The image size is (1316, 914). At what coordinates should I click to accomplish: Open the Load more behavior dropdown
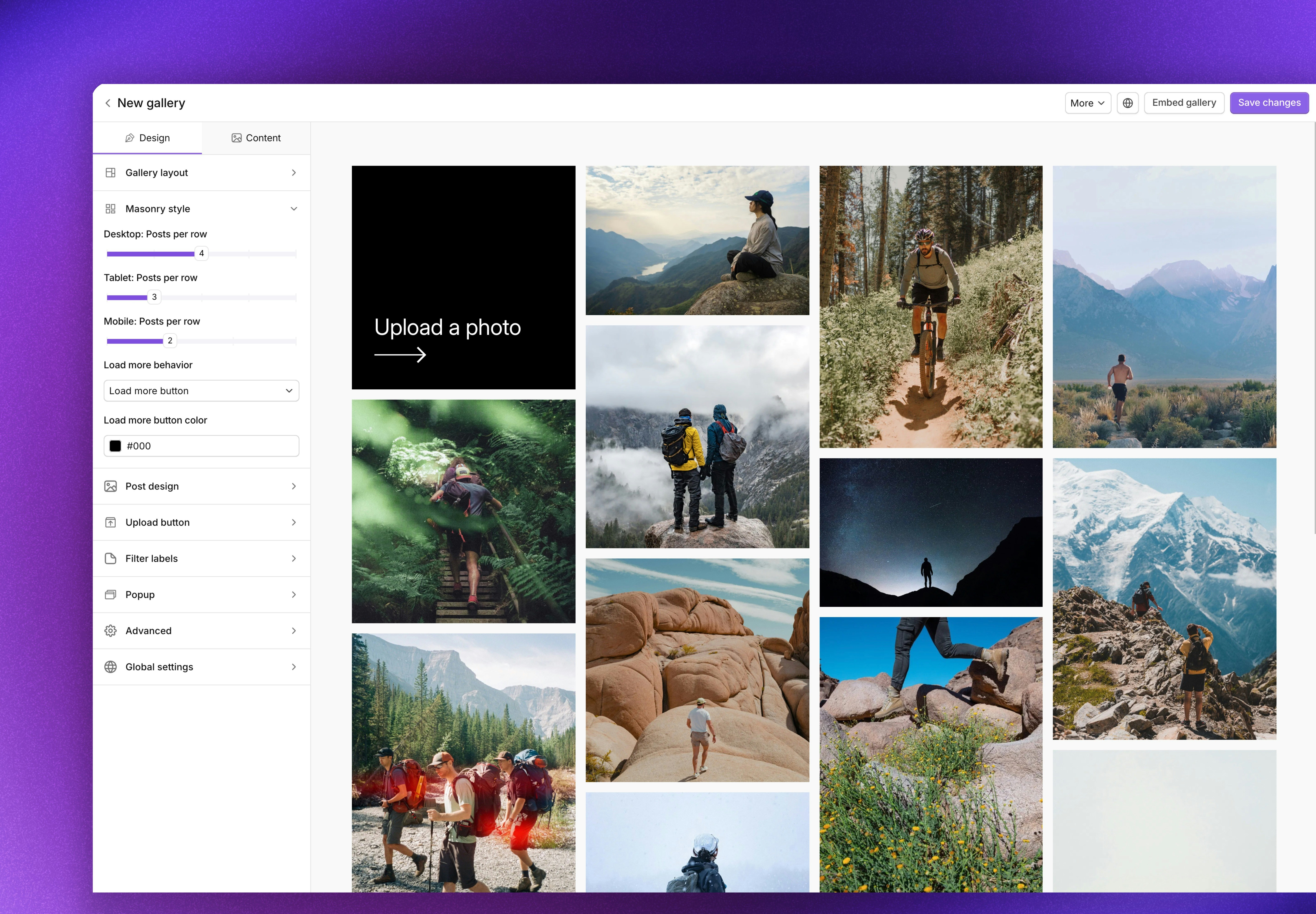[x=201, y=391]
